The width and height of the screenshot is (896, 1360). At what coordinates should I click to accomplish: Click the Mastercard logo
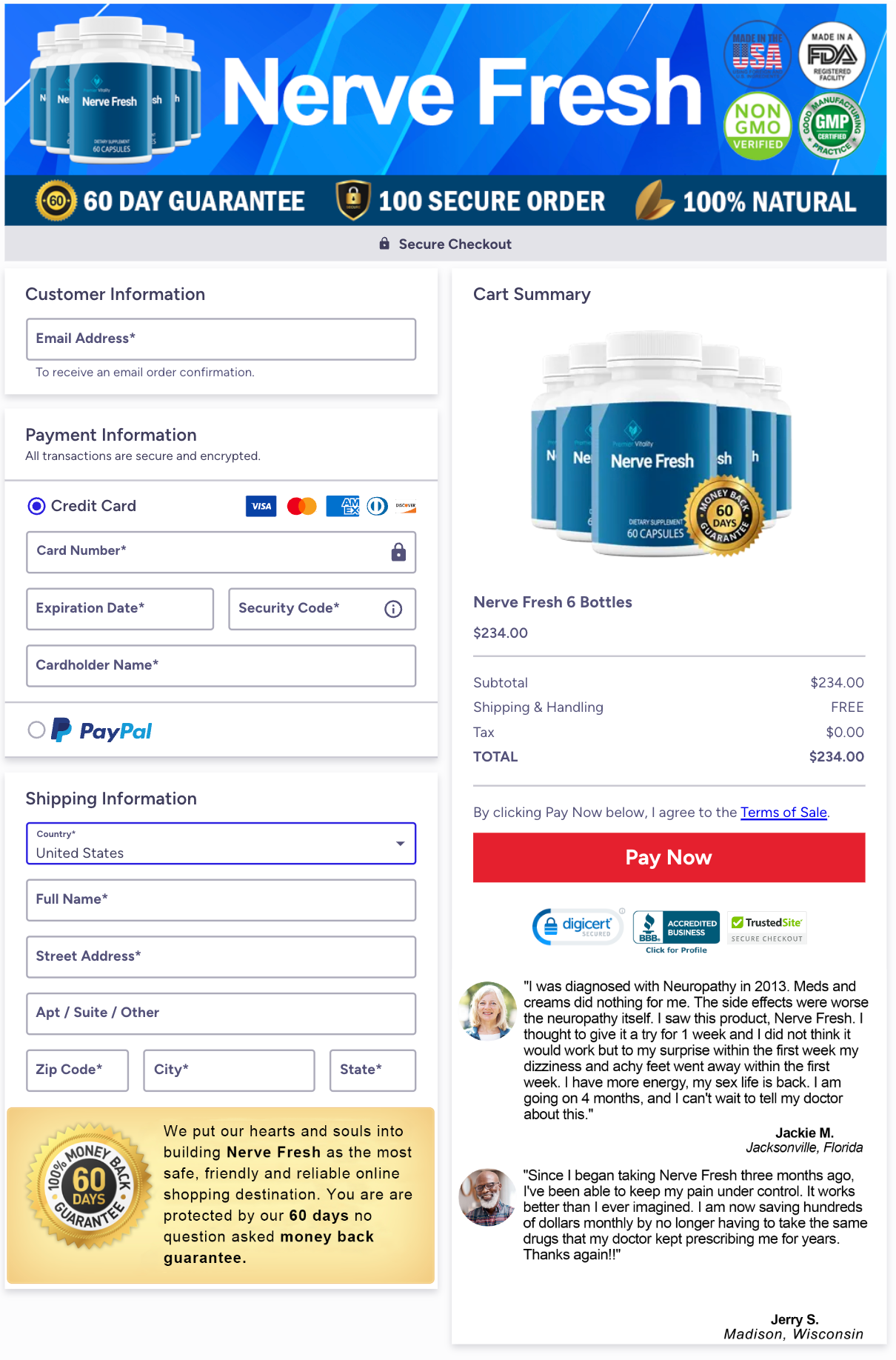point(301,506)
